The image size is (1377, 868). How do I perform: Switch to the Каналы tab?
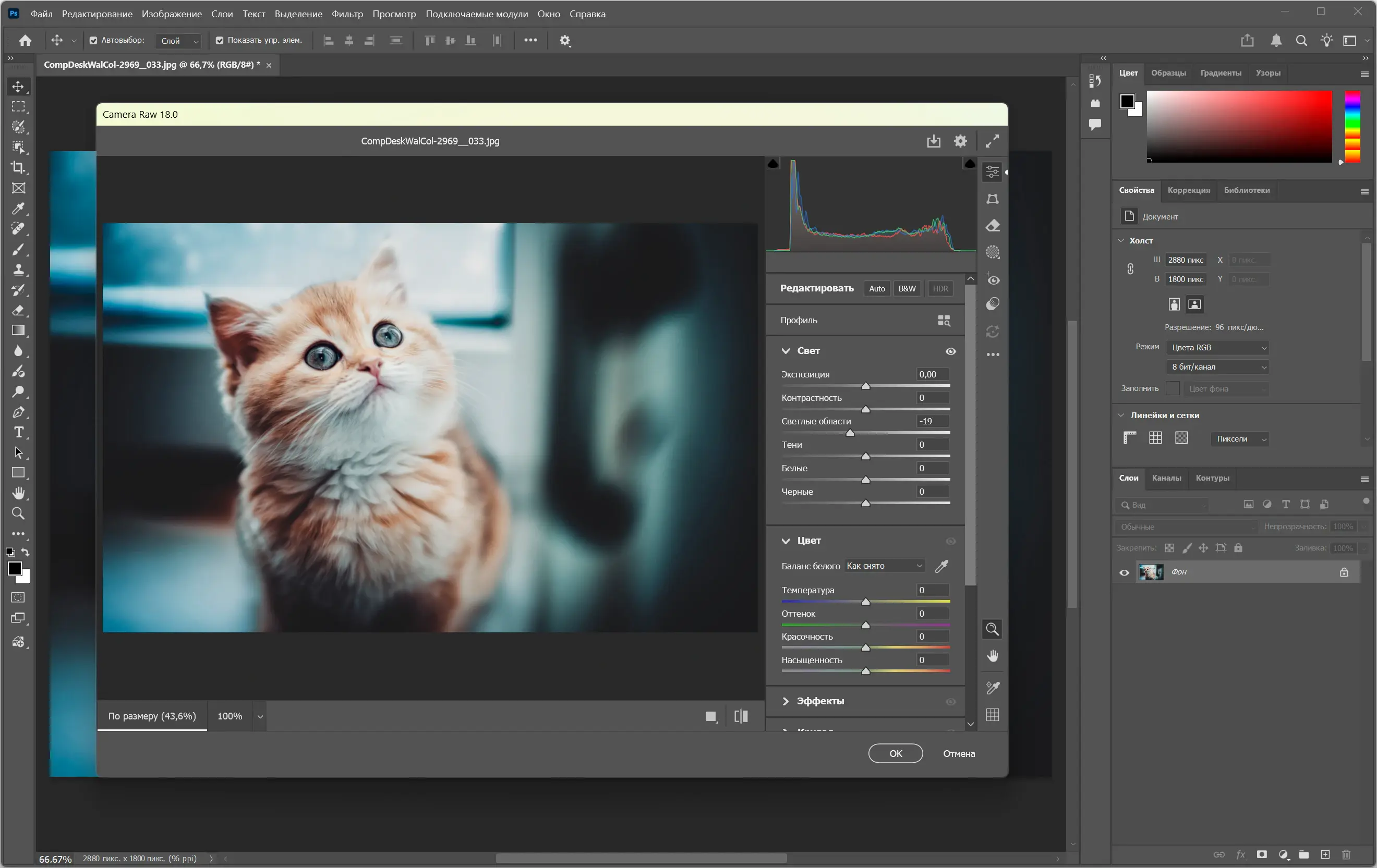point(1166,478)
